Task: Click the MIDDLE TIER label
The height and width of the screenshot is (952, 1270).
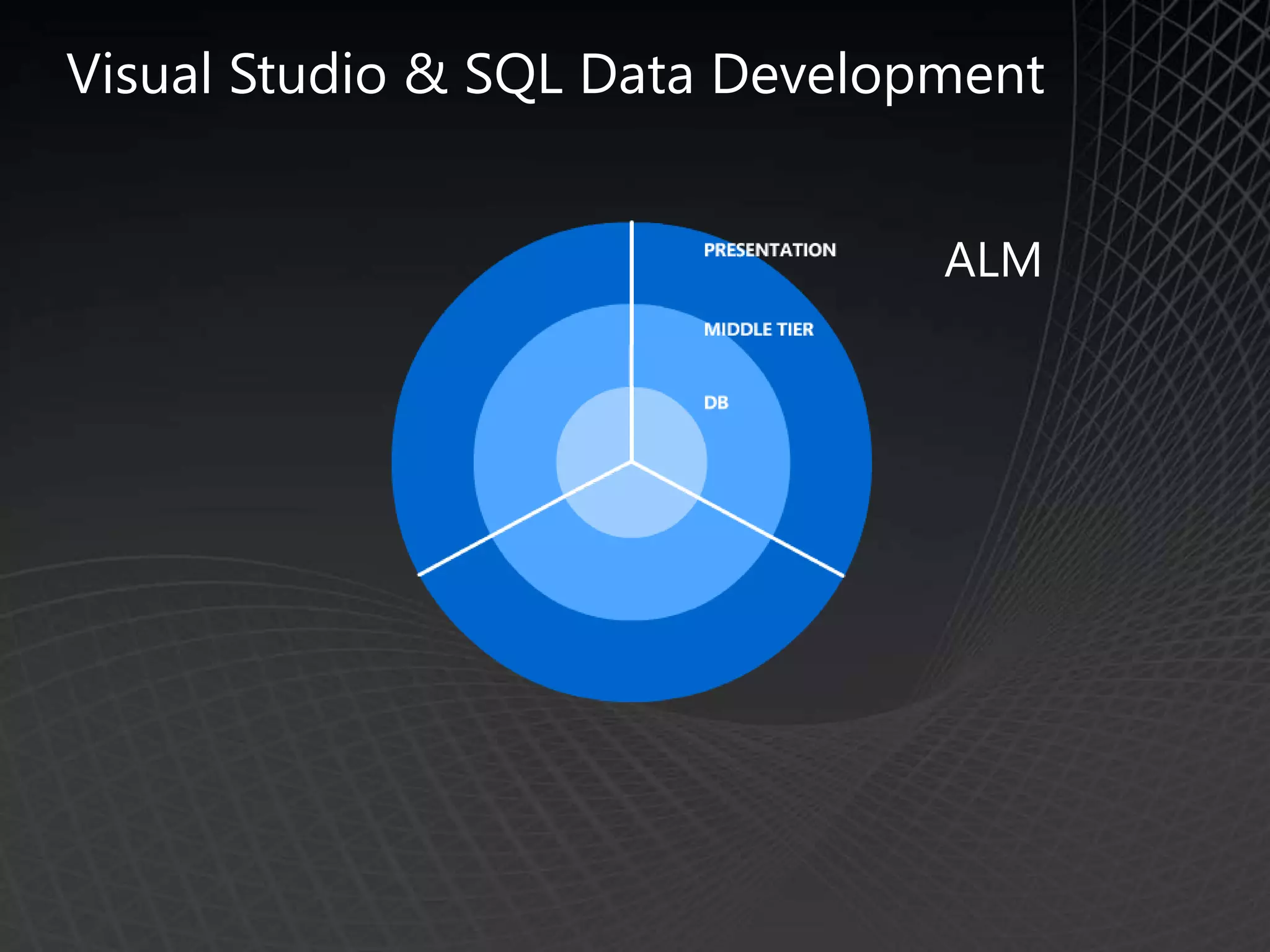Action: tap(758, 329)
